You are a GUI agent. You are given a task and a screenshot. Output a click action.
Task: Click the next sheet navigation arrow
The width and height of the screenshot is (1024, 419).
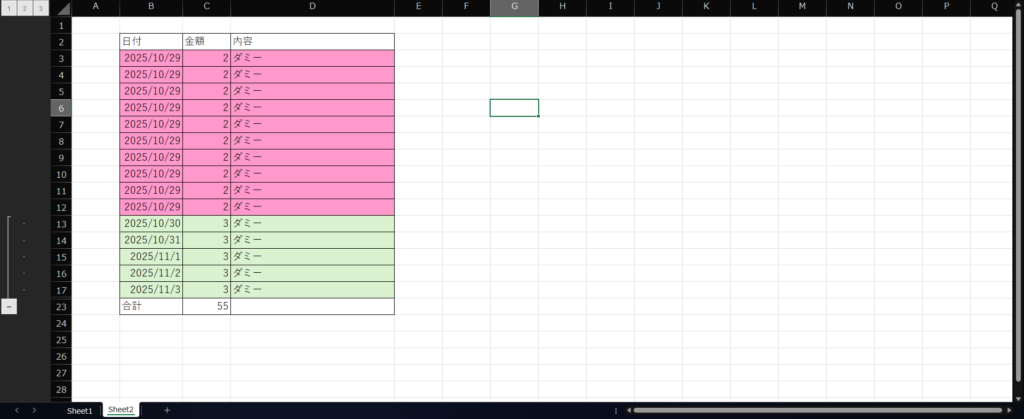34,410
